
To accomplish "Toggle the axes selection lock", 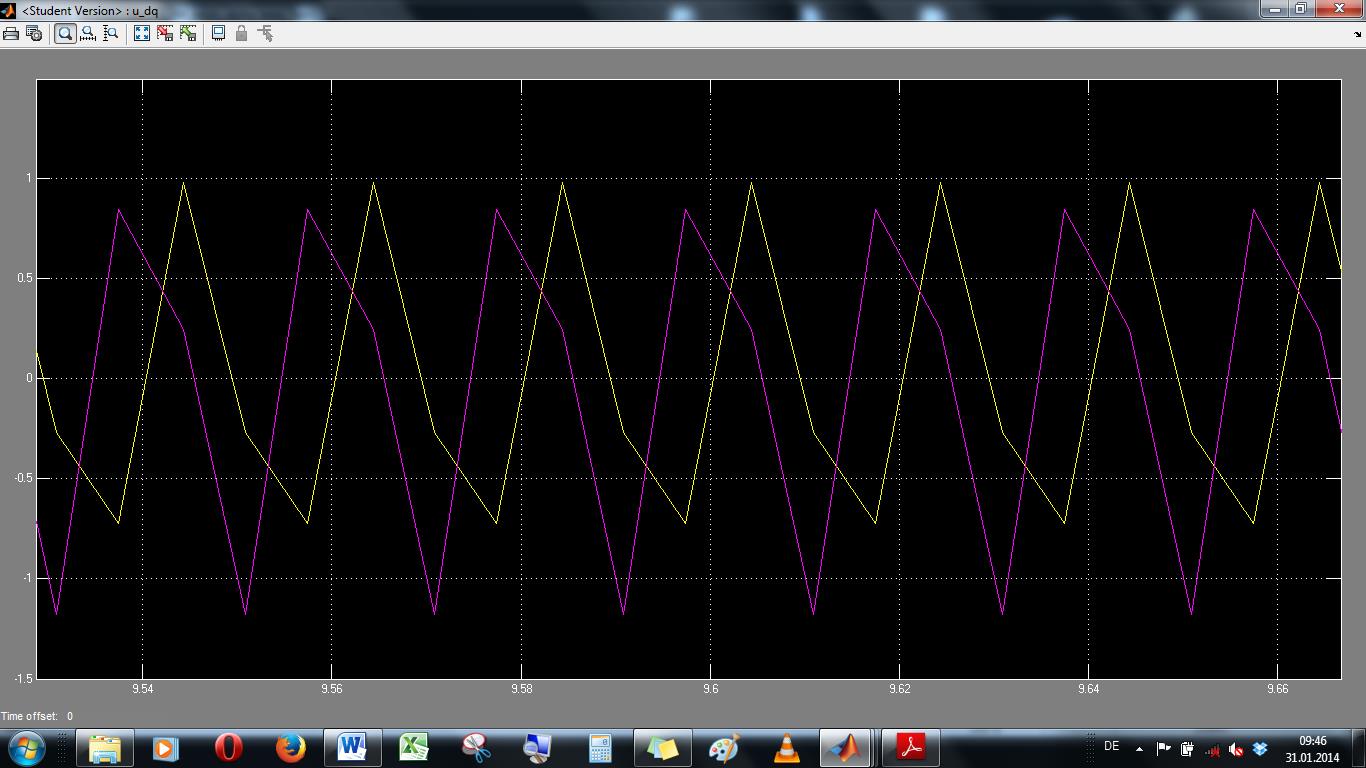I will [241, 33].
